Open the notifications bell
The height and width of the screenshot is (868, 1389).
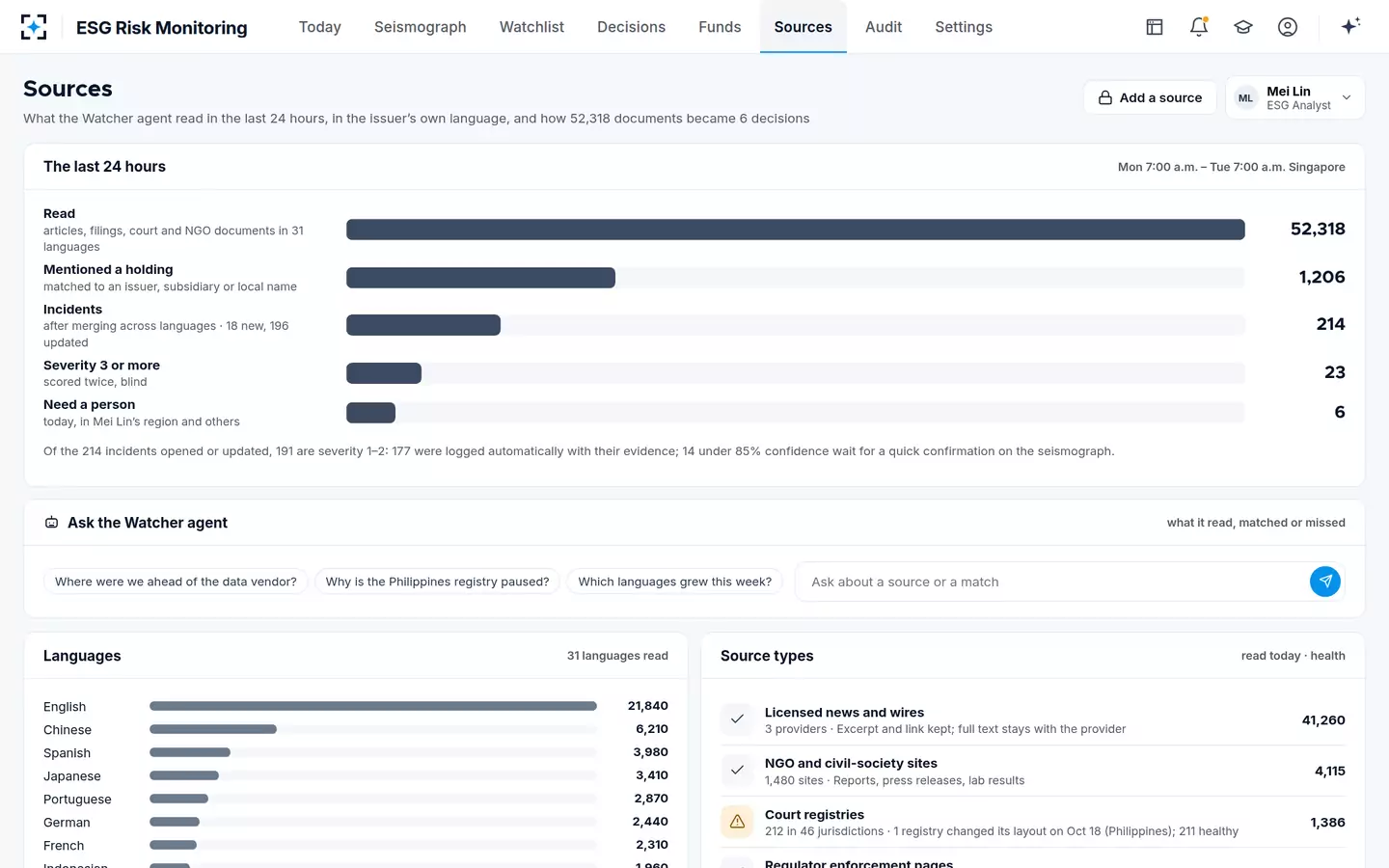(1199, 27)
